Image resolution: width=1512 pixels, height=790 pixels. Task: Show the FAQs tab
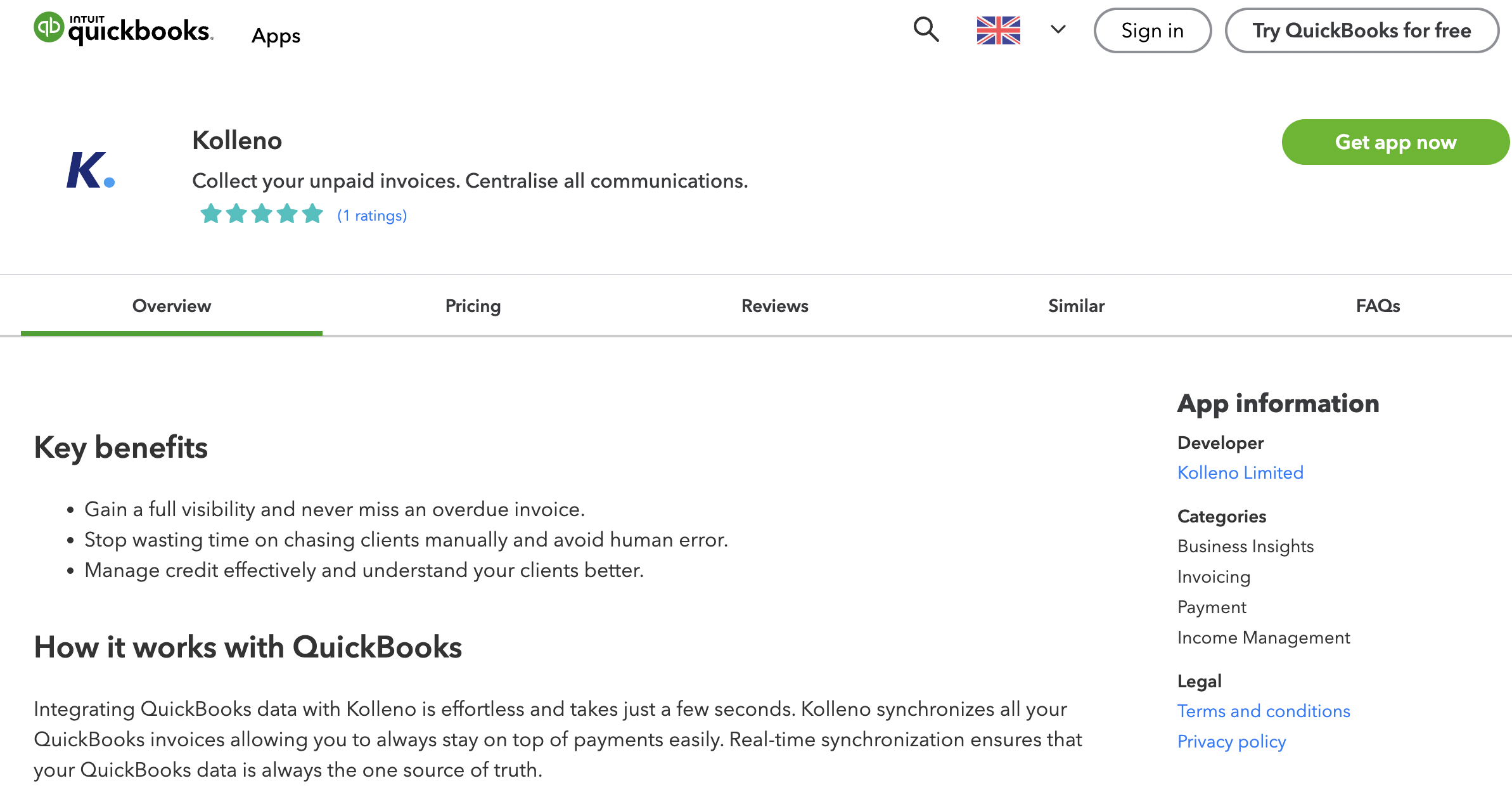1378,306
